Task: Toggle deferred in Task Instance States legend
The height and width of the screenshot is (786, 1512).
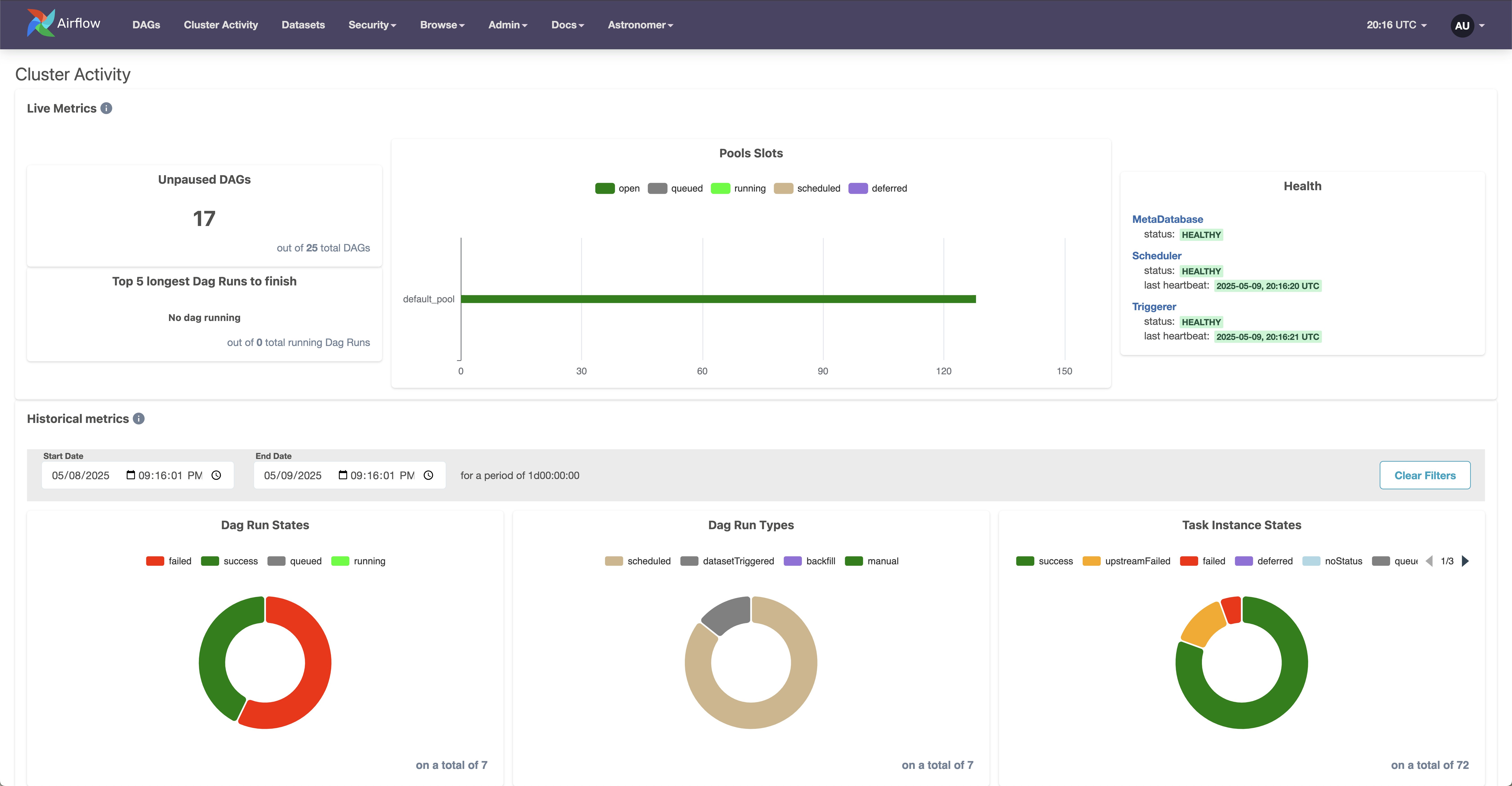Action: point(1264,561)
